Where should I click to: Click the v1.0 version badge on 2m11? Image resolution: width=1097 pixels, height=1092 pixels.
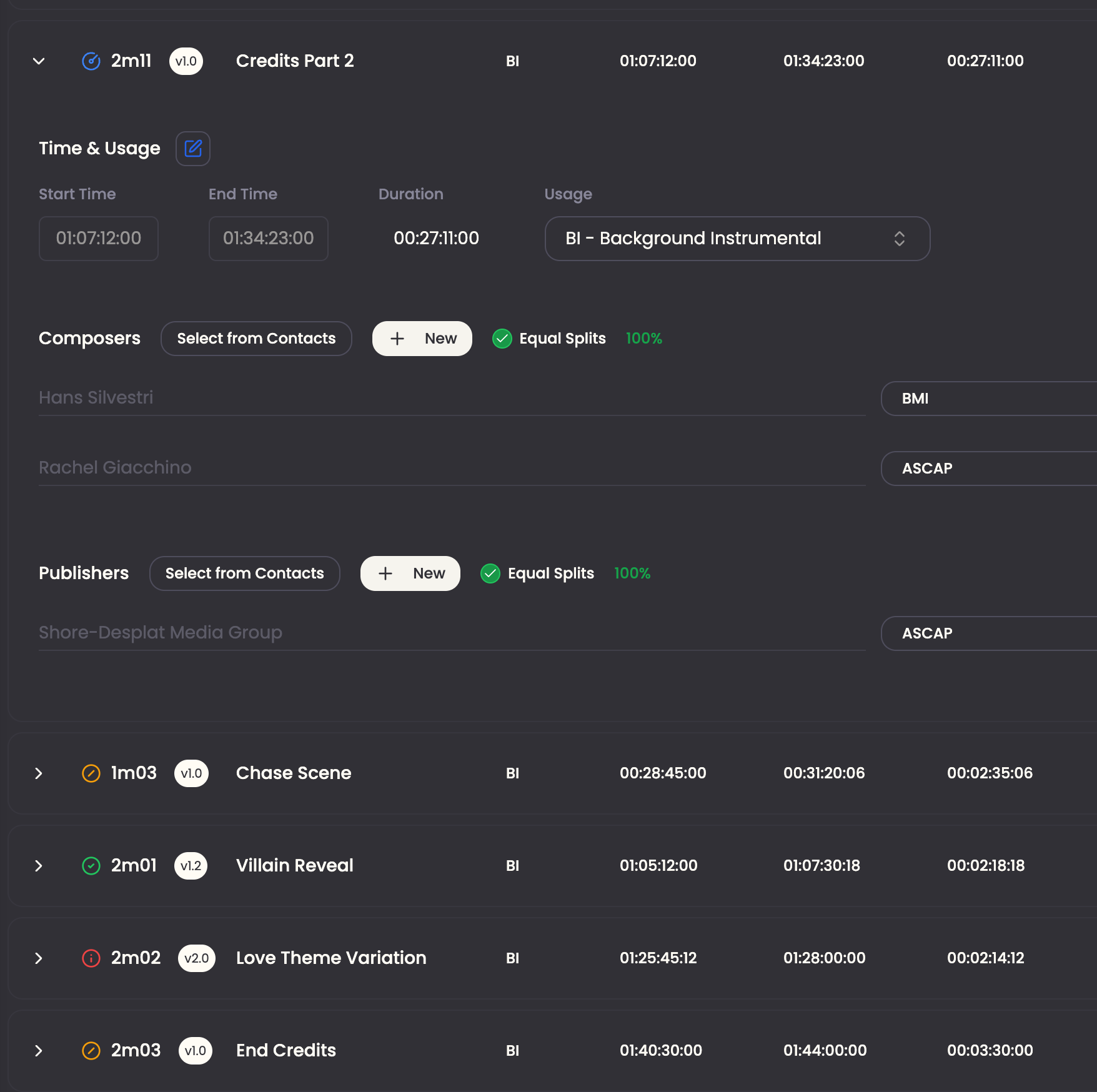click(x=186, y=61)
